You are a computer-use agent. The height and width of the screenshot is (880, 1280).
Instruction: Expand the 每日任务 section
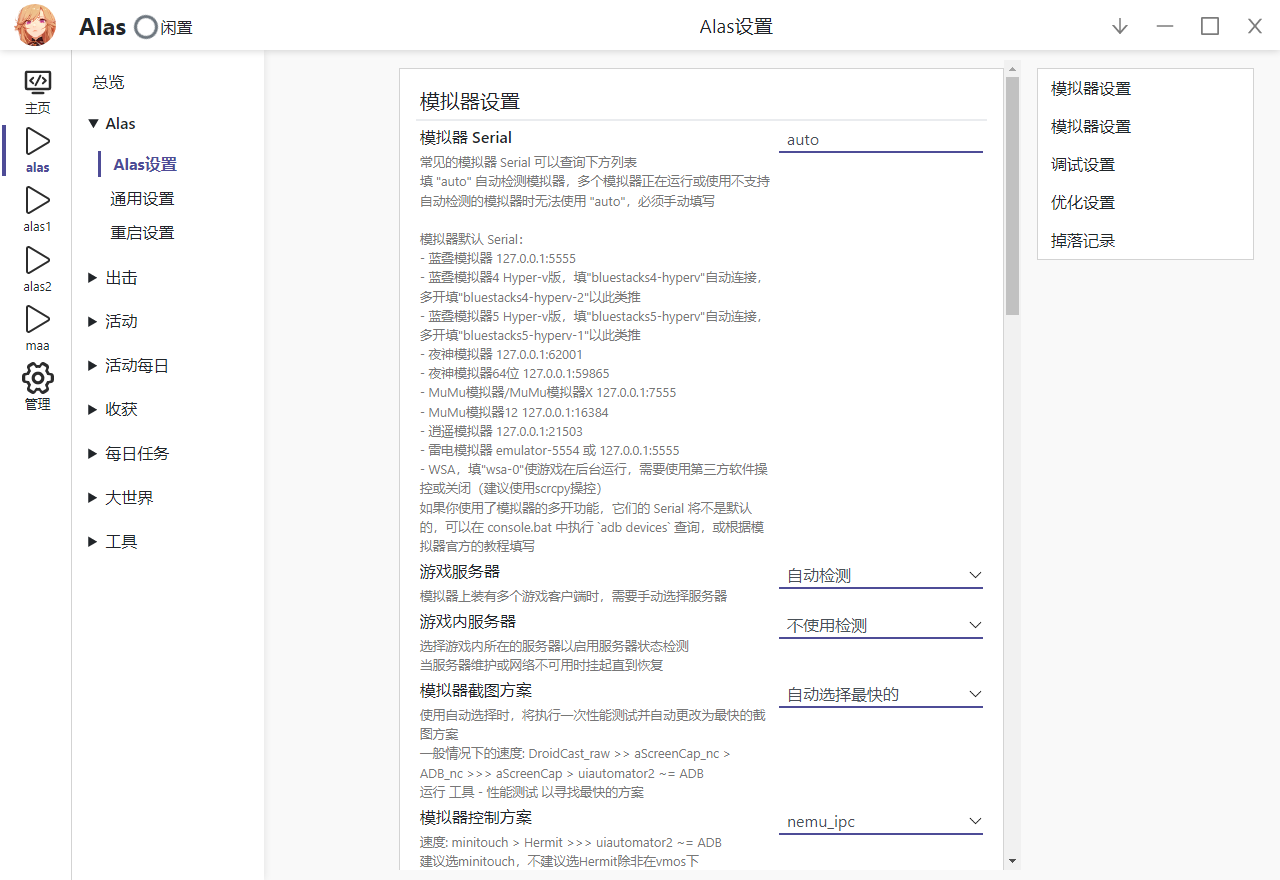(93, 454)
